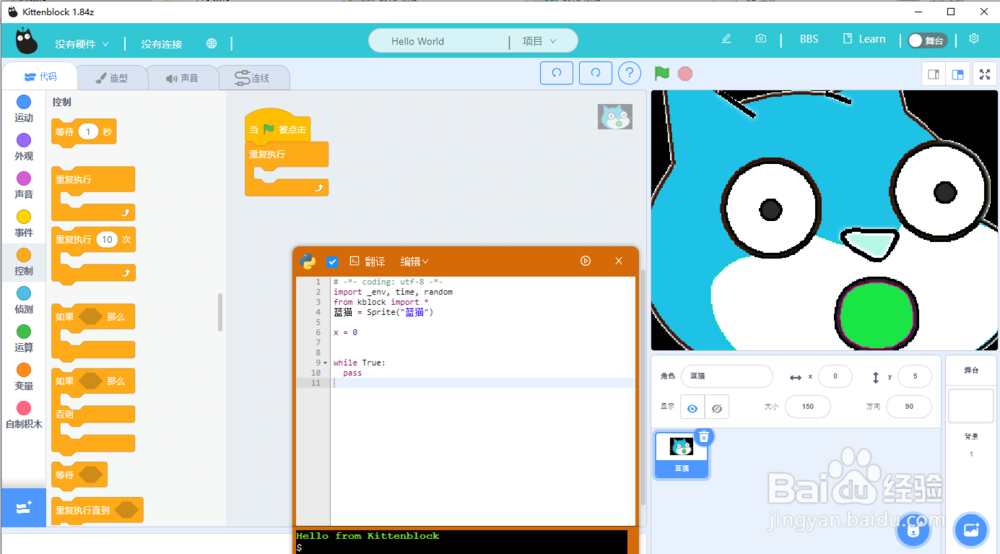Switch to the 连线 wiring tab
The image size is (1000, 554).
tap(253, 78)
